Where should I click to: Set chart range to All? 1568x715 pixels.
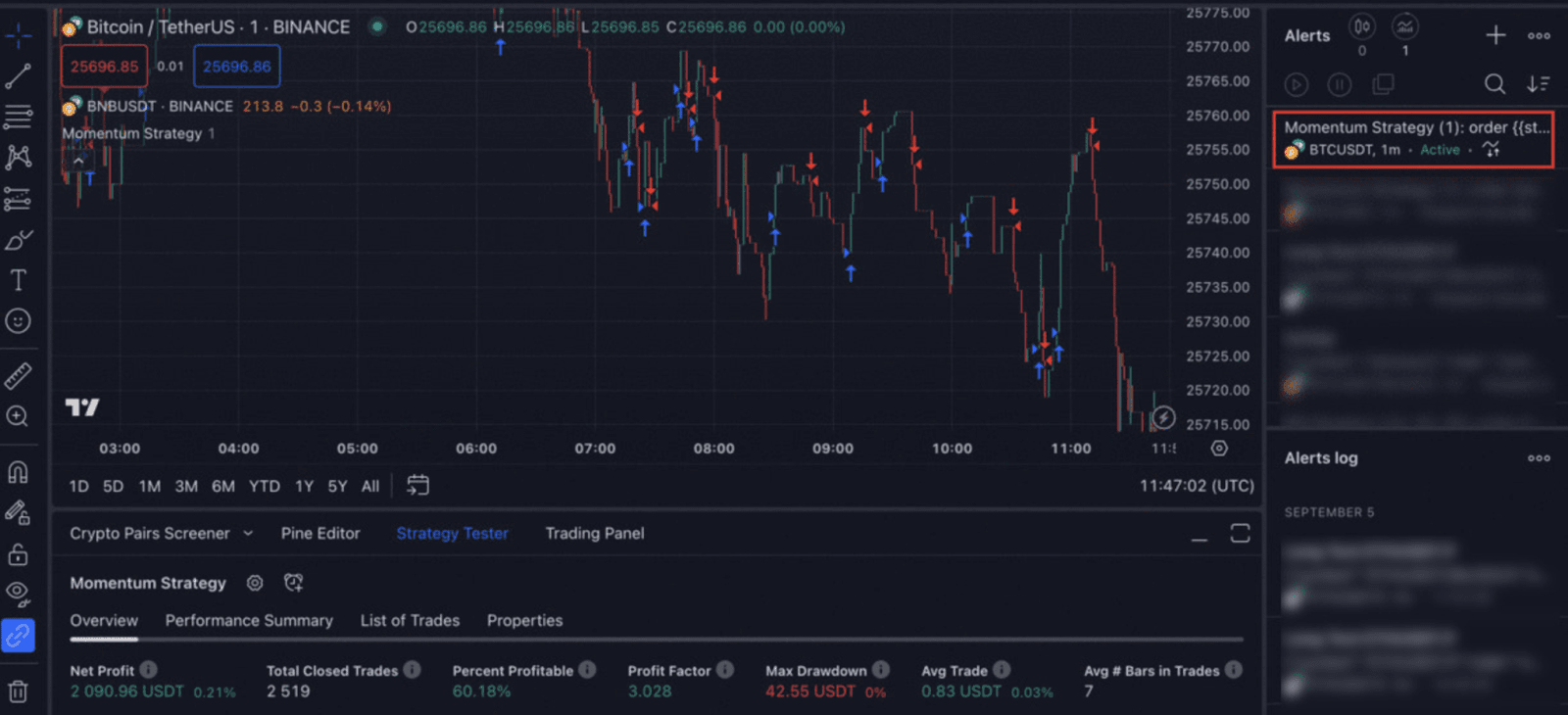click(370, 486)
